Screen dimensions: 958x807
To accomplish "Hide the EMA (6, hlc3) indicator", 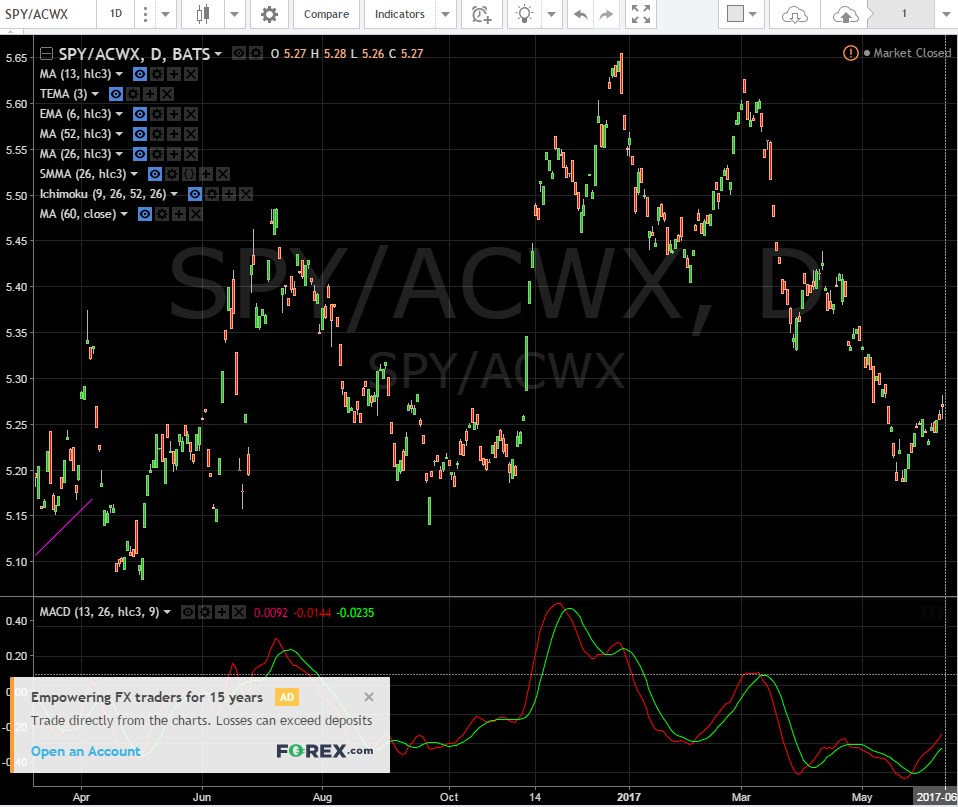I will (x=140, y=114).
